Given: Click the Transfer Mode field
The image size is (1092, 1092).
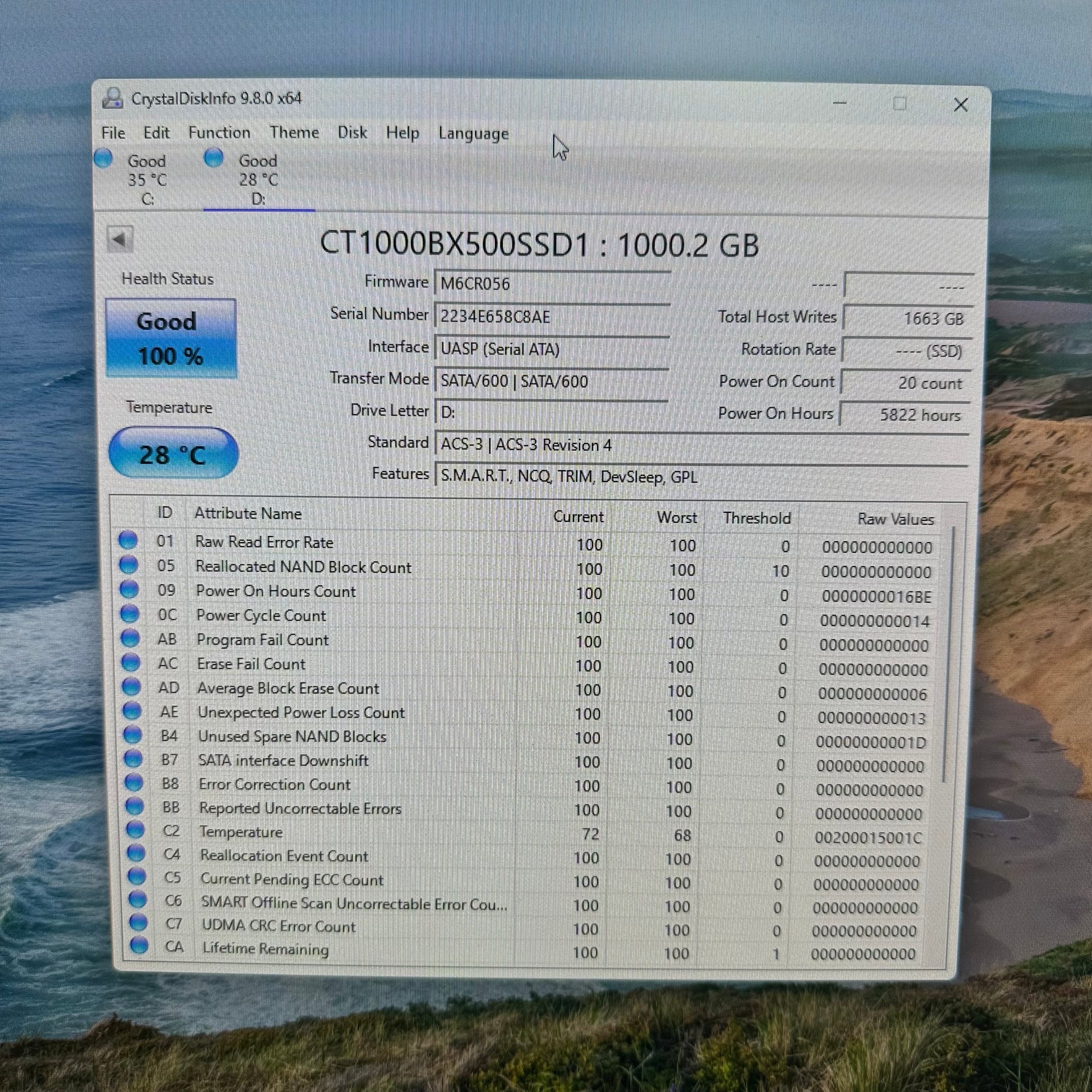Looking at the screenshot, I should point(551,381).
